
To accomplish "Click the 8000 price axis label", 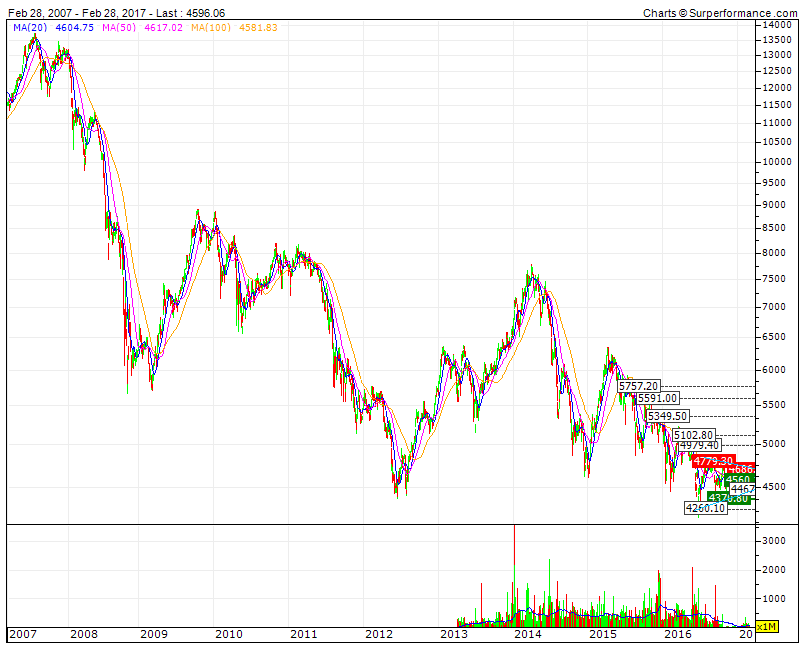I will click(x=775, y=253).
